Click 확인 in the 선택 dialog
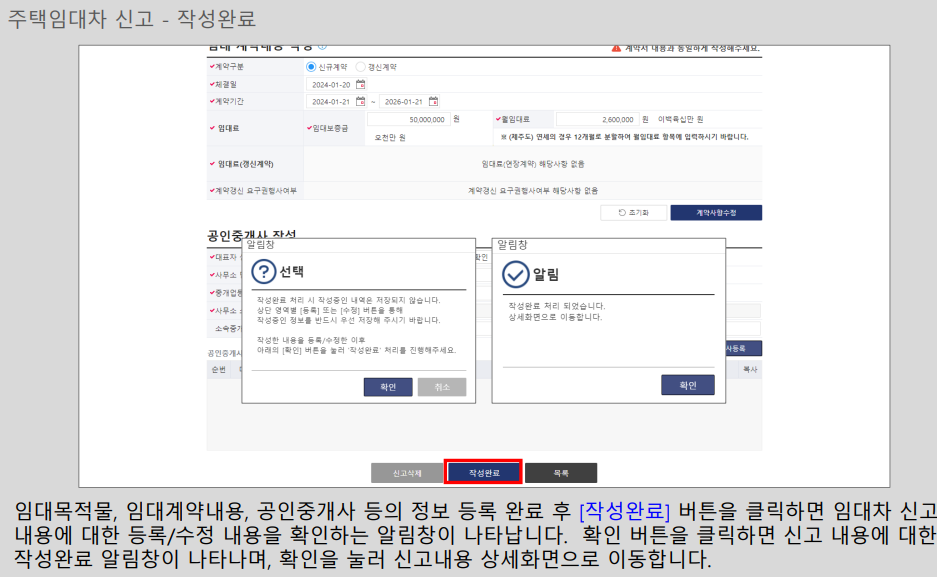Image resolution: width=937 pixels, height=577 pixels. (389, 385)
